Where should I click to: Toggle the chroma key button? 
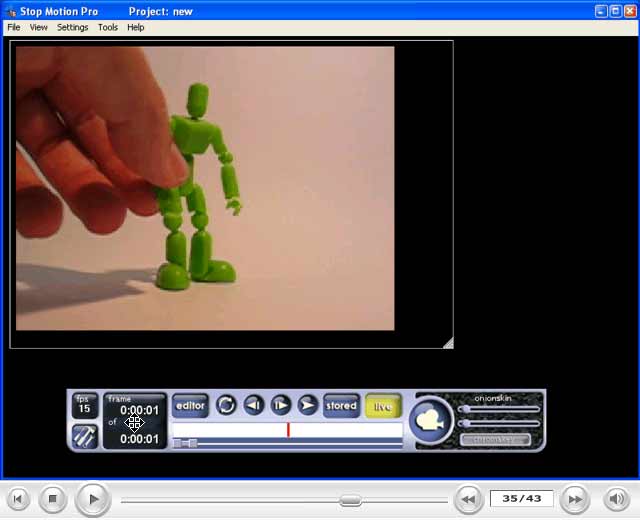point(496,439)
